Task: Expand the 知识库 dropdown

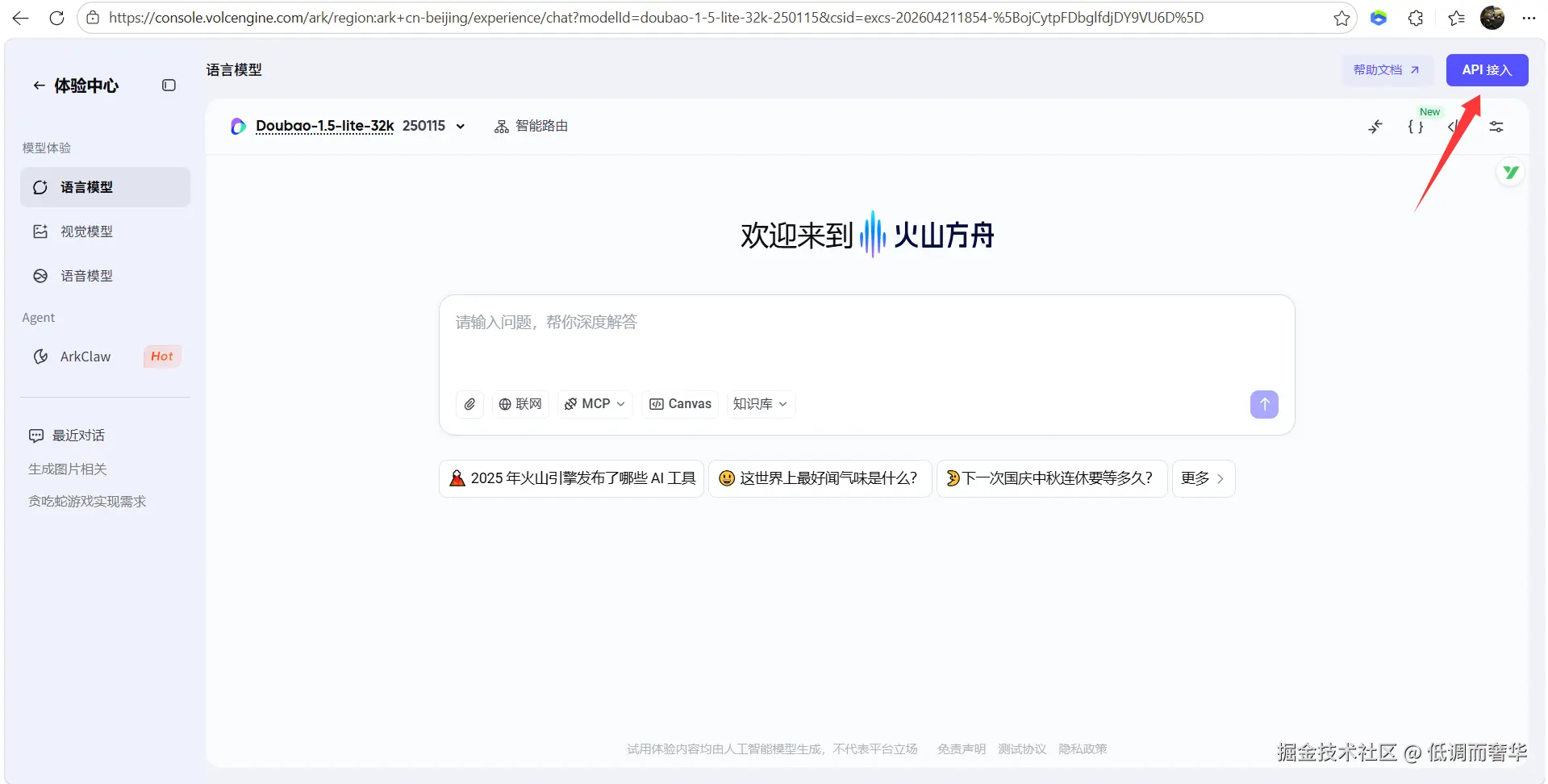Action: coord(760,404)
